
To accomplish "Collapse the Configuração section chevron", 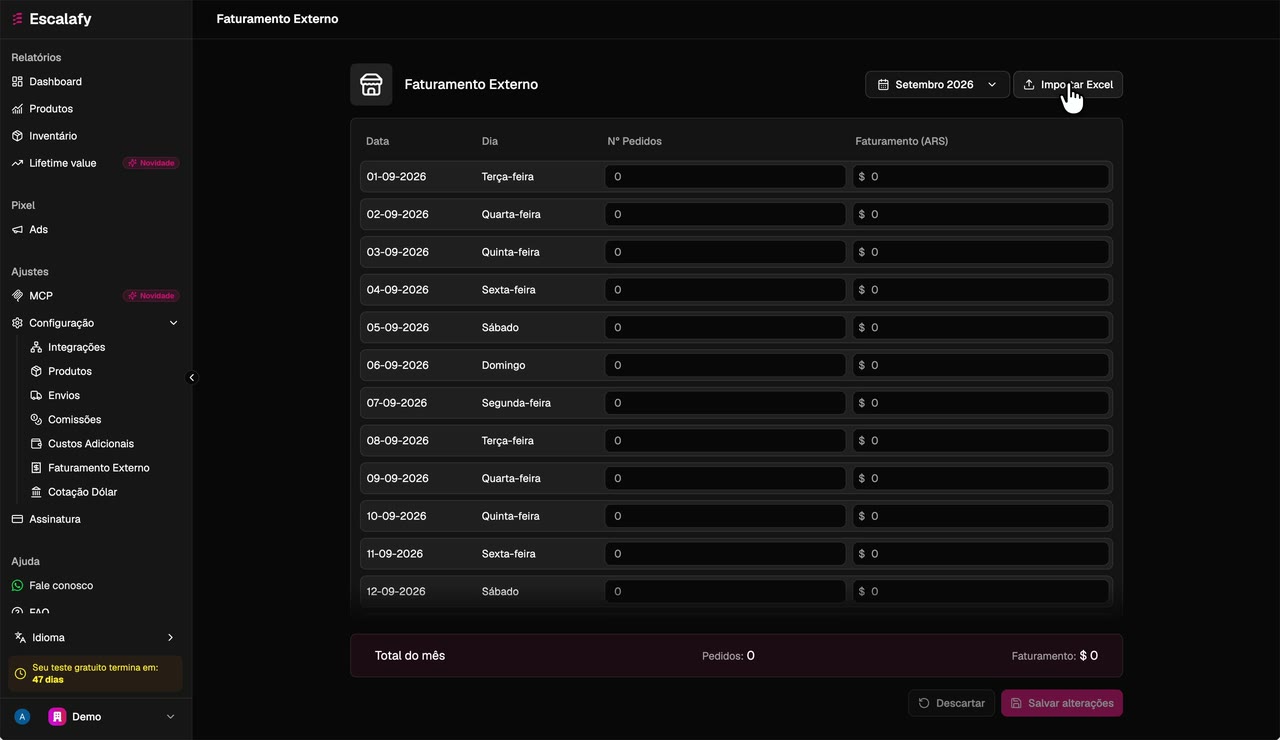I will (173, 323).
